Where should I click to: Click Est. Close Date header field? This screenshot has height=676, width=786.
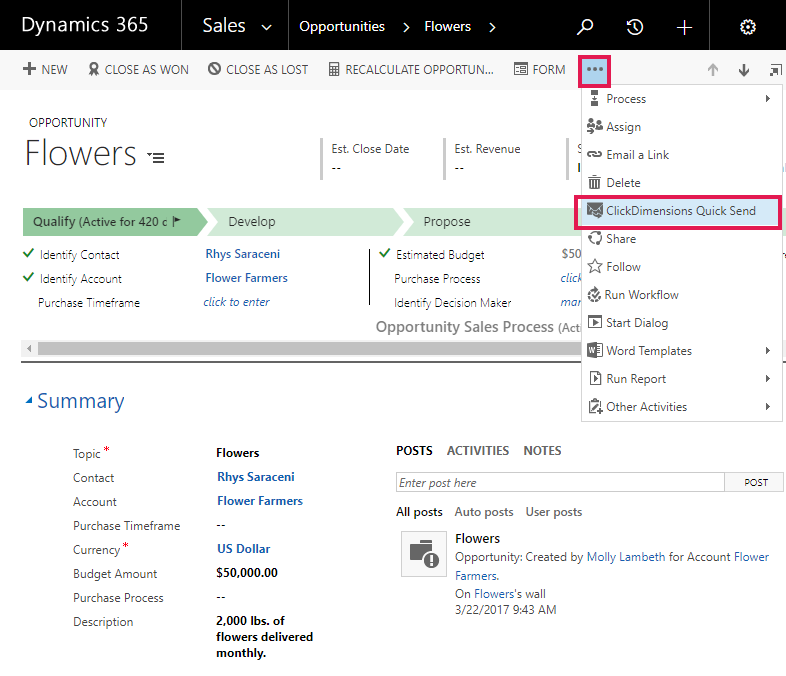pyautogui.click(x=370, y=158)
